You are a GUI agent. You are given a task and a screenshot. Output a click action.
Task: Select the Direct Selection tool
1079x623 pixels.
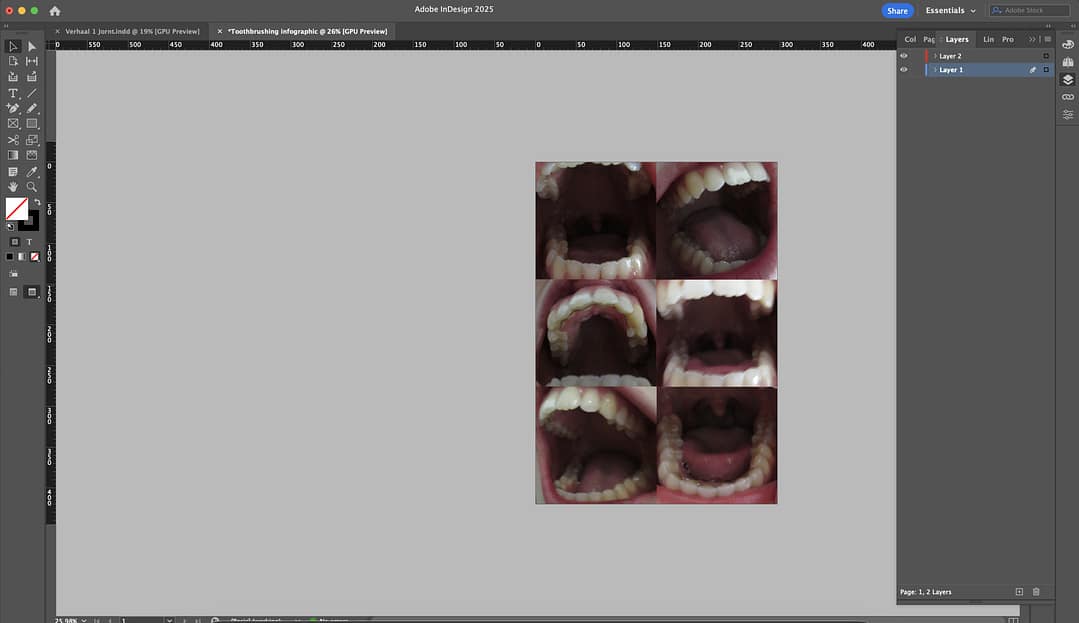coord(32,46)
